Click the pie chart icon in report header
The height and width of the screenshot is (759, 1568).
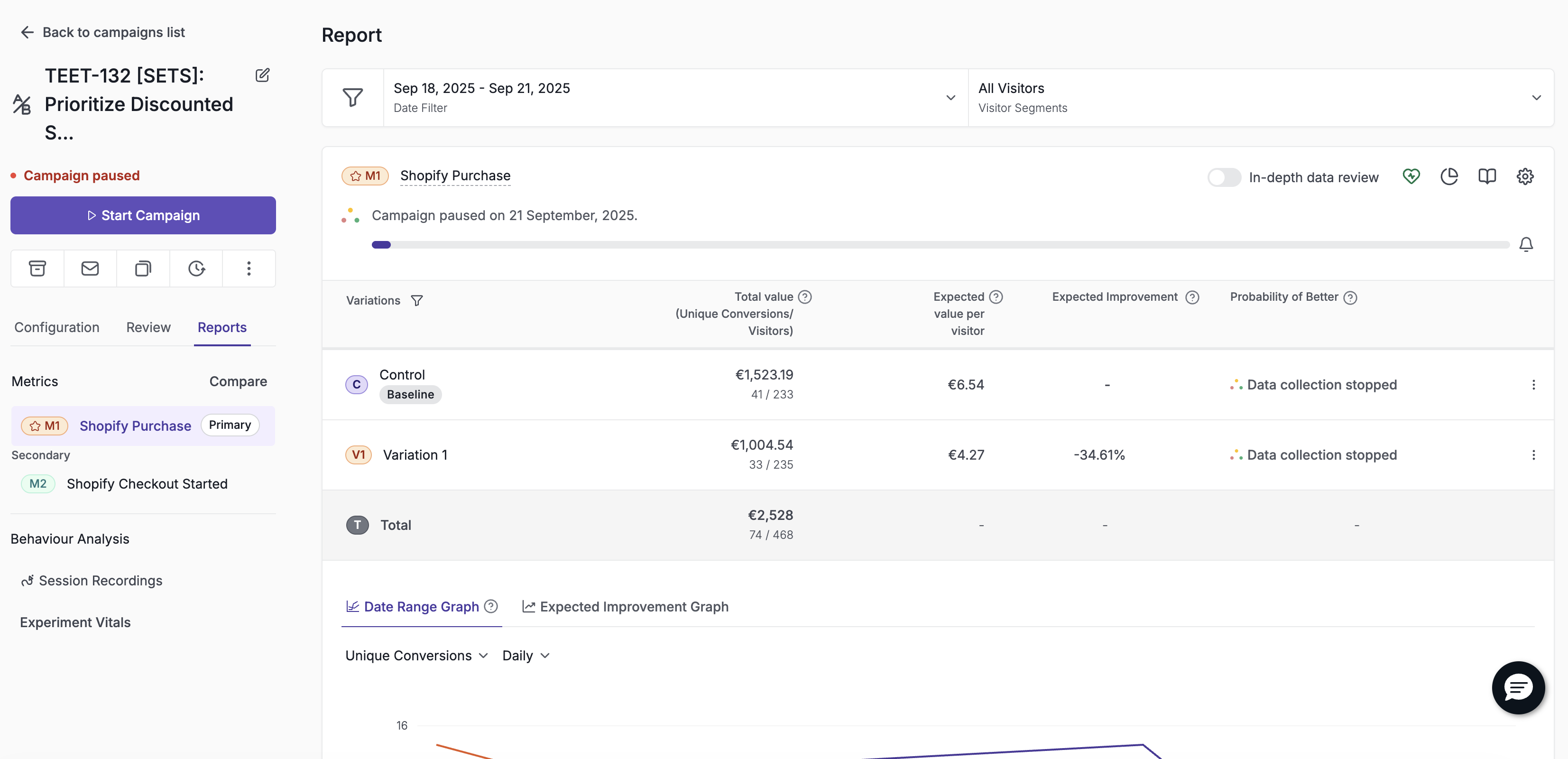tap(1449, 176)
